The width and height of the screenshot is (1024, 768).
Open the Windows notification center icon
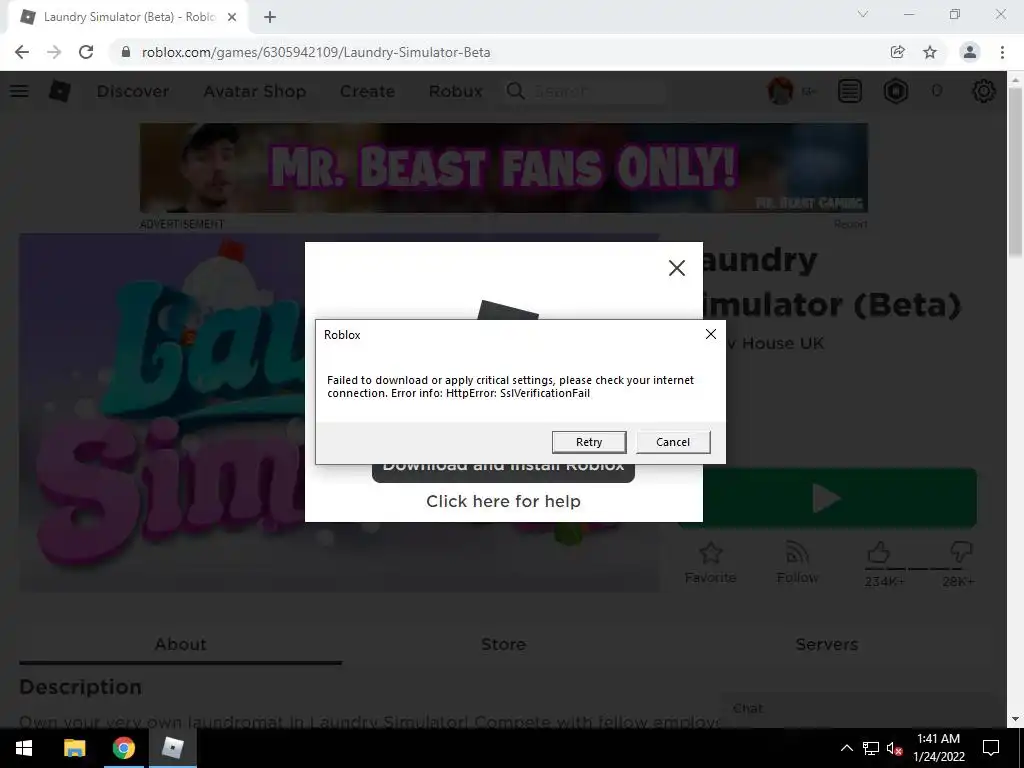(991, 748)
